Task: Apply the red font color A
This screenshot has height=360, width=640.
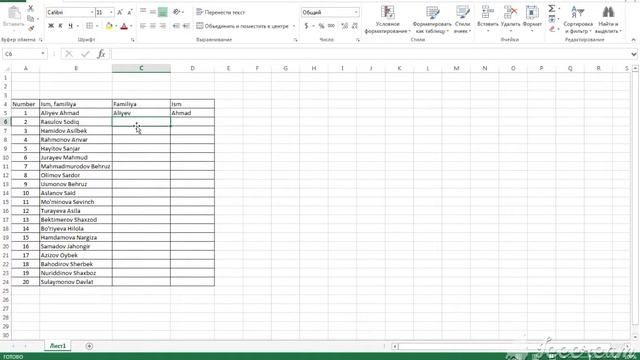Action: tap(124, 26)
